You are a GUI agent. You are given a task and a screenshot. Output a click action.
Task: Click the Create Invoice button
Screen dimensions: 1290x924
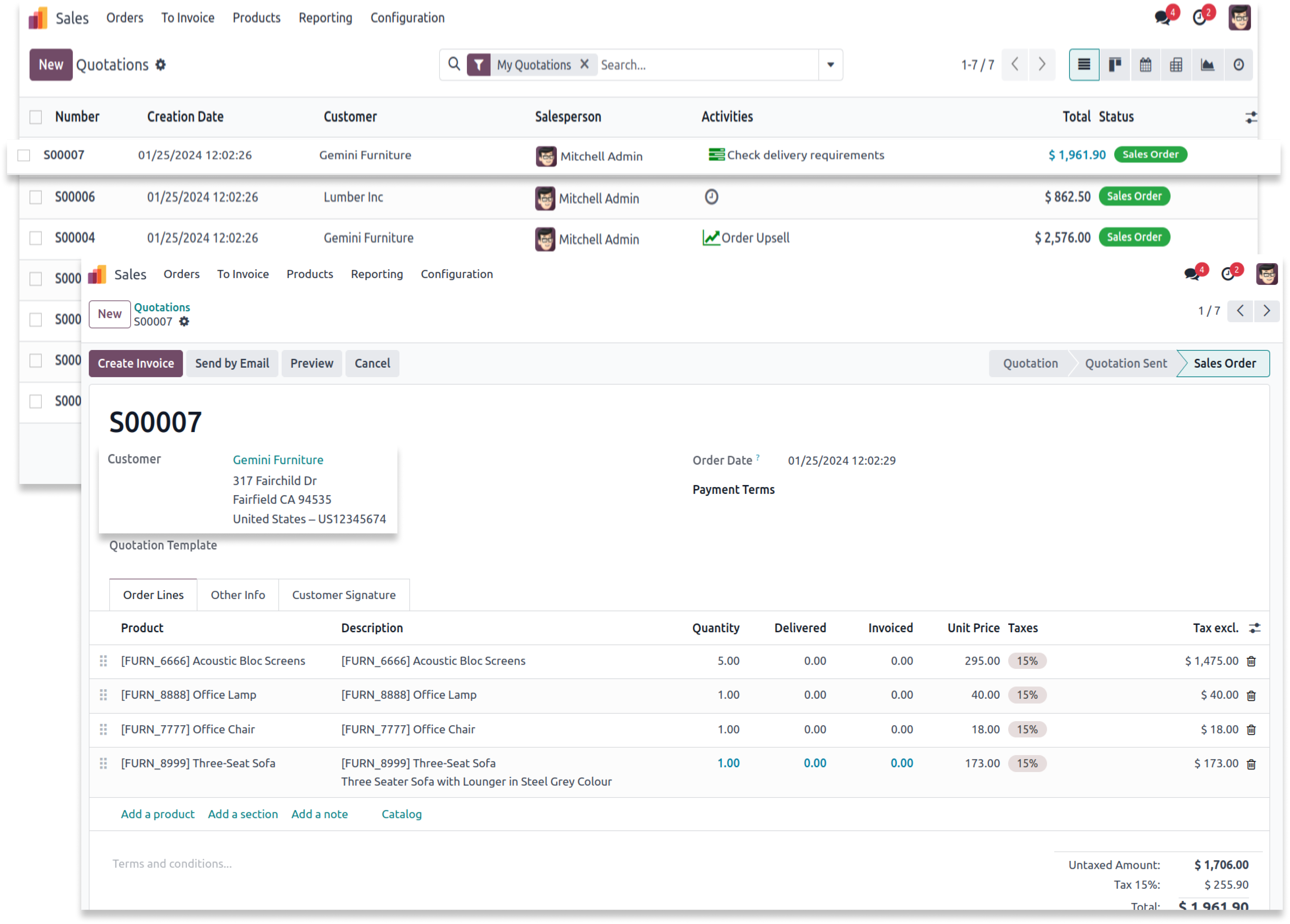click(135, 363)
